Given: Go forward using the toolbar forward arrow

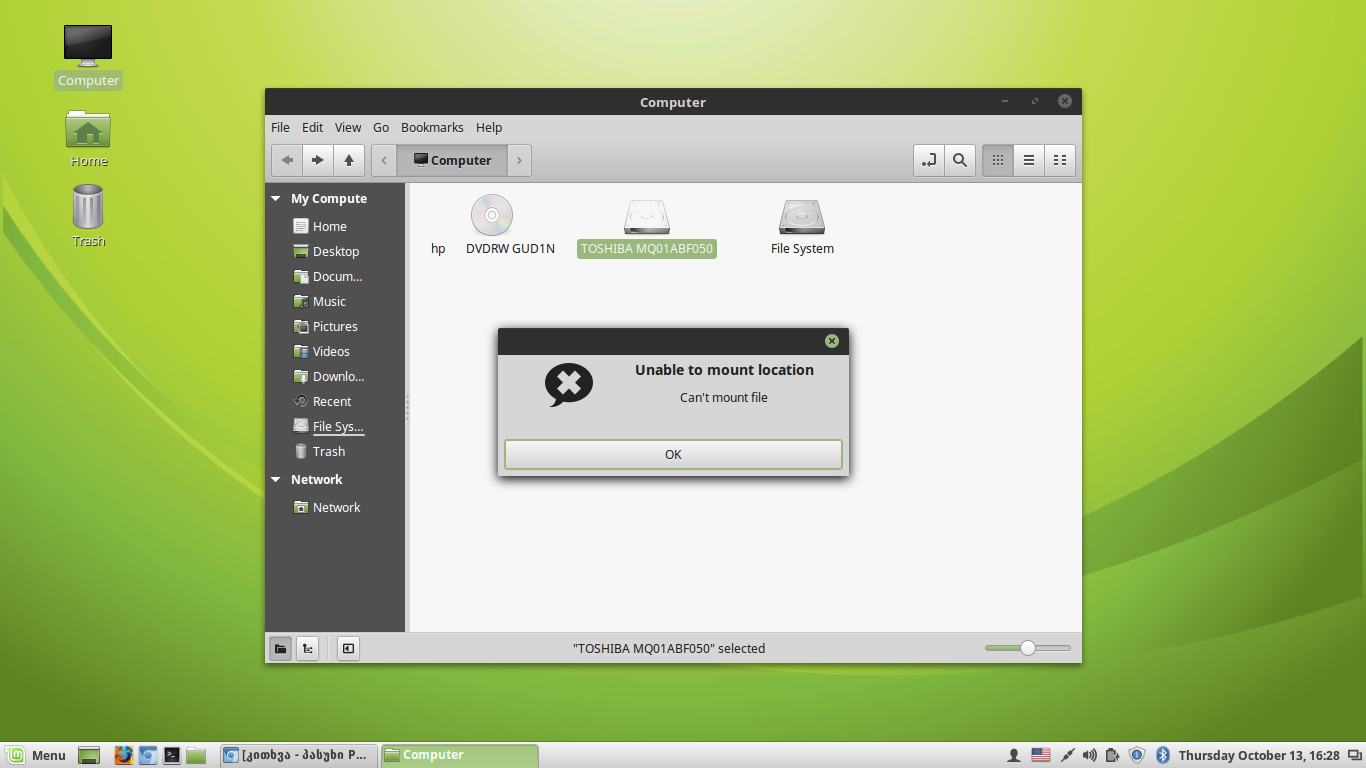Looking at the screenshot, I should coord(318,160).
